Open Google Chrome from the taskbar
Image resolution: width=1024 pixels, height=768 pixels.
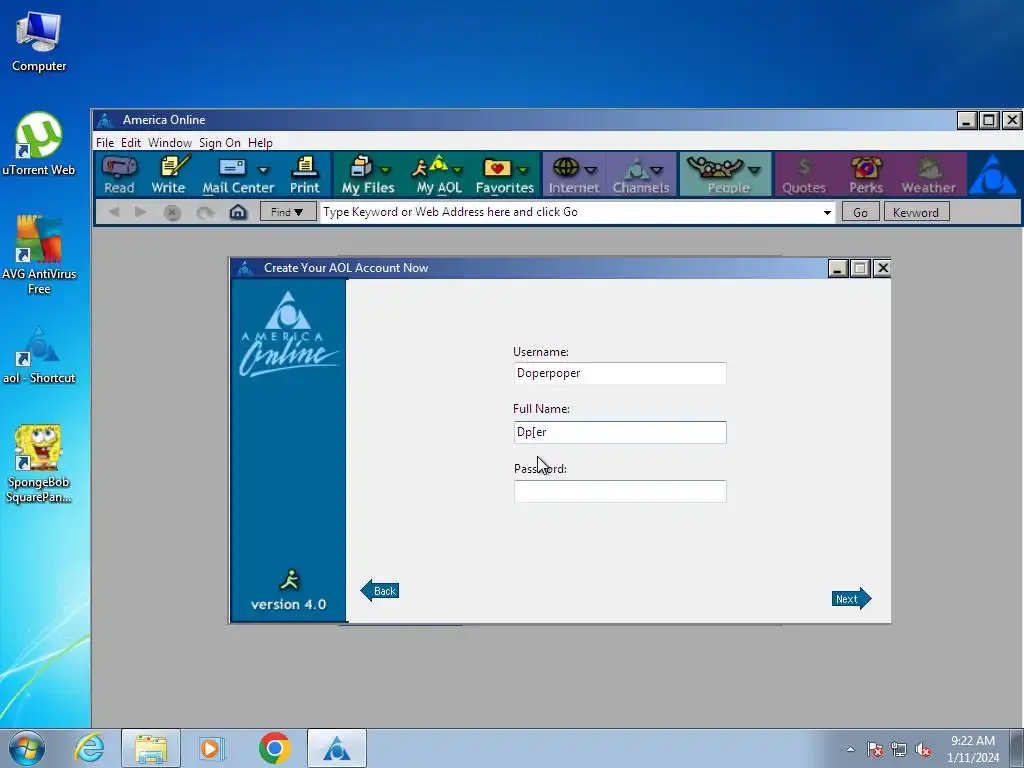(274, 748)
